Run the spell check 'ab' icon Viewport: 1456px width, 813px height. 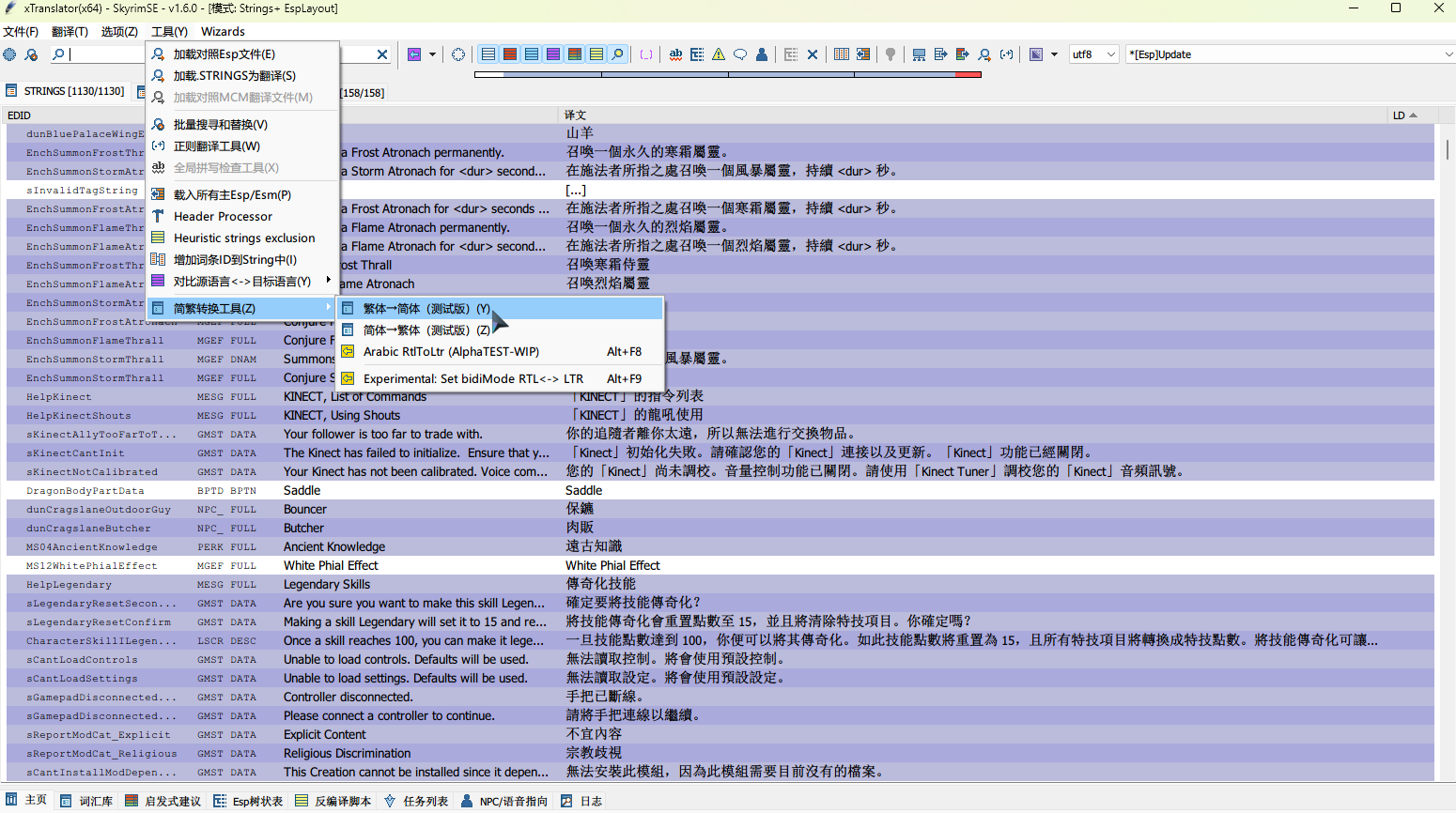(x=675, y=54)
